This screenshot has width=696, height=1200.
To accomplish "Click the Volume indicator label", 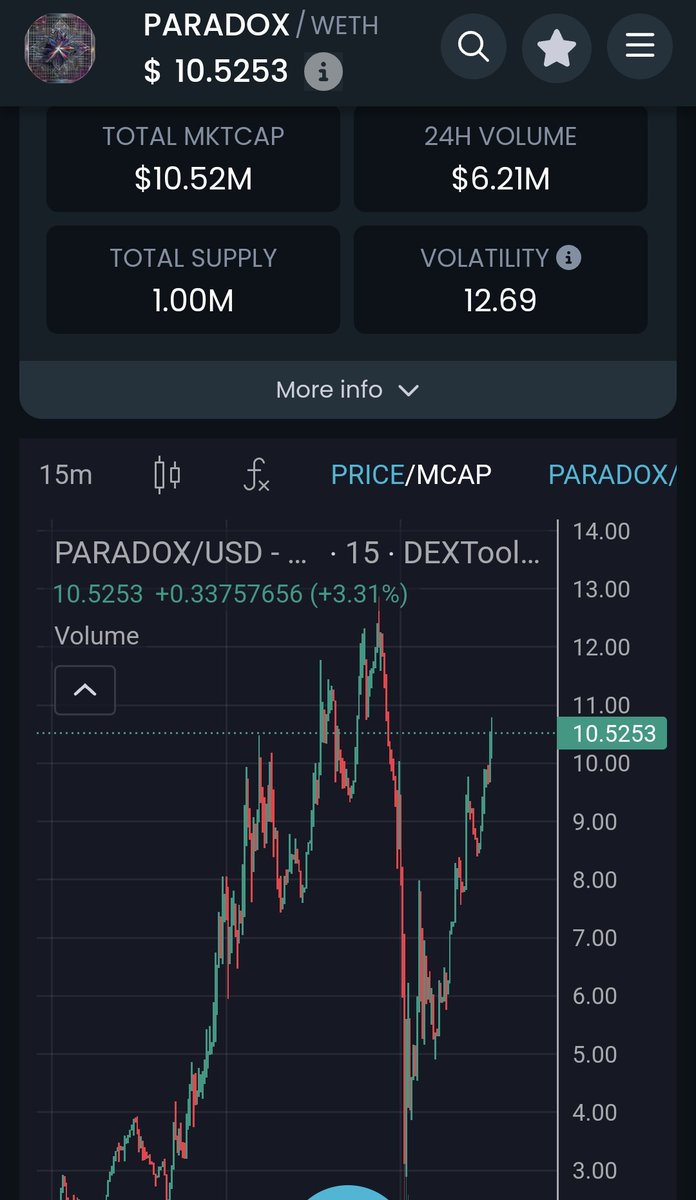I will pos(97,636).
